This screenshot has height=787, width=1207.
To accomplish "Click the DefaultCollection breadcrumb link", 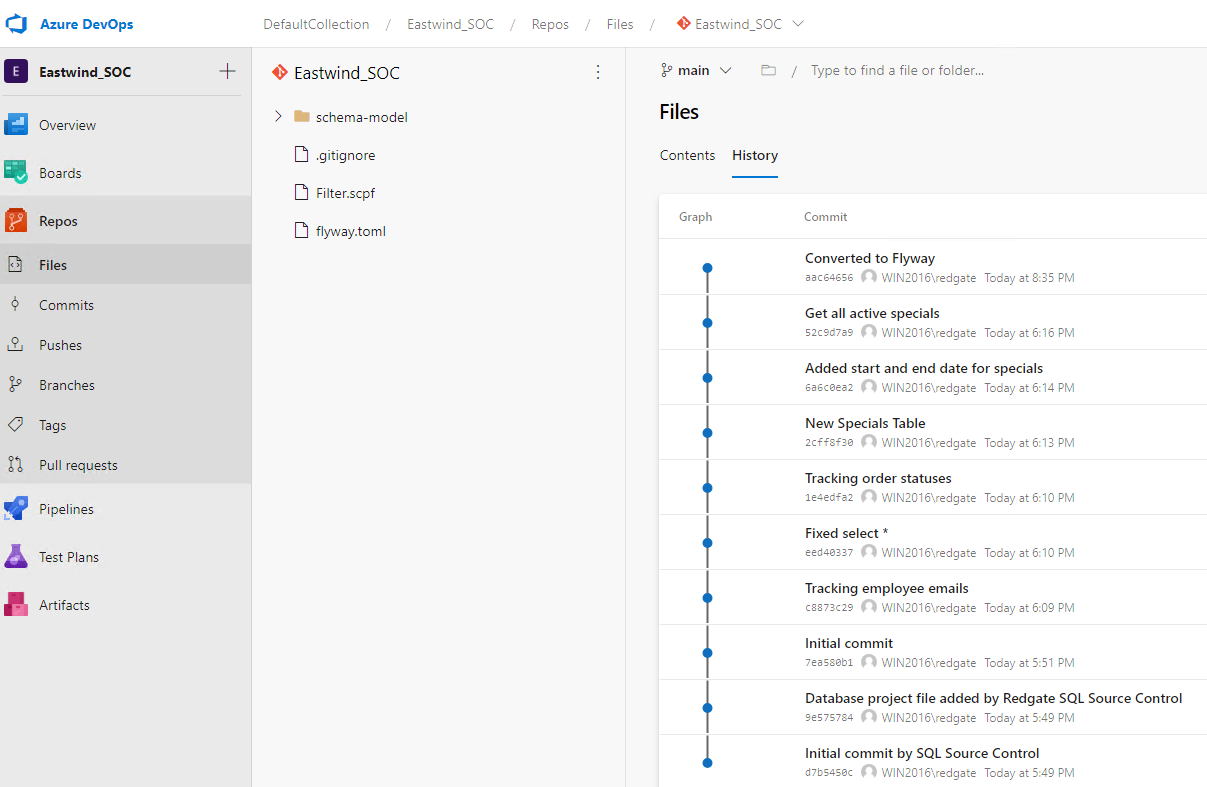I will tap(316, 24).
